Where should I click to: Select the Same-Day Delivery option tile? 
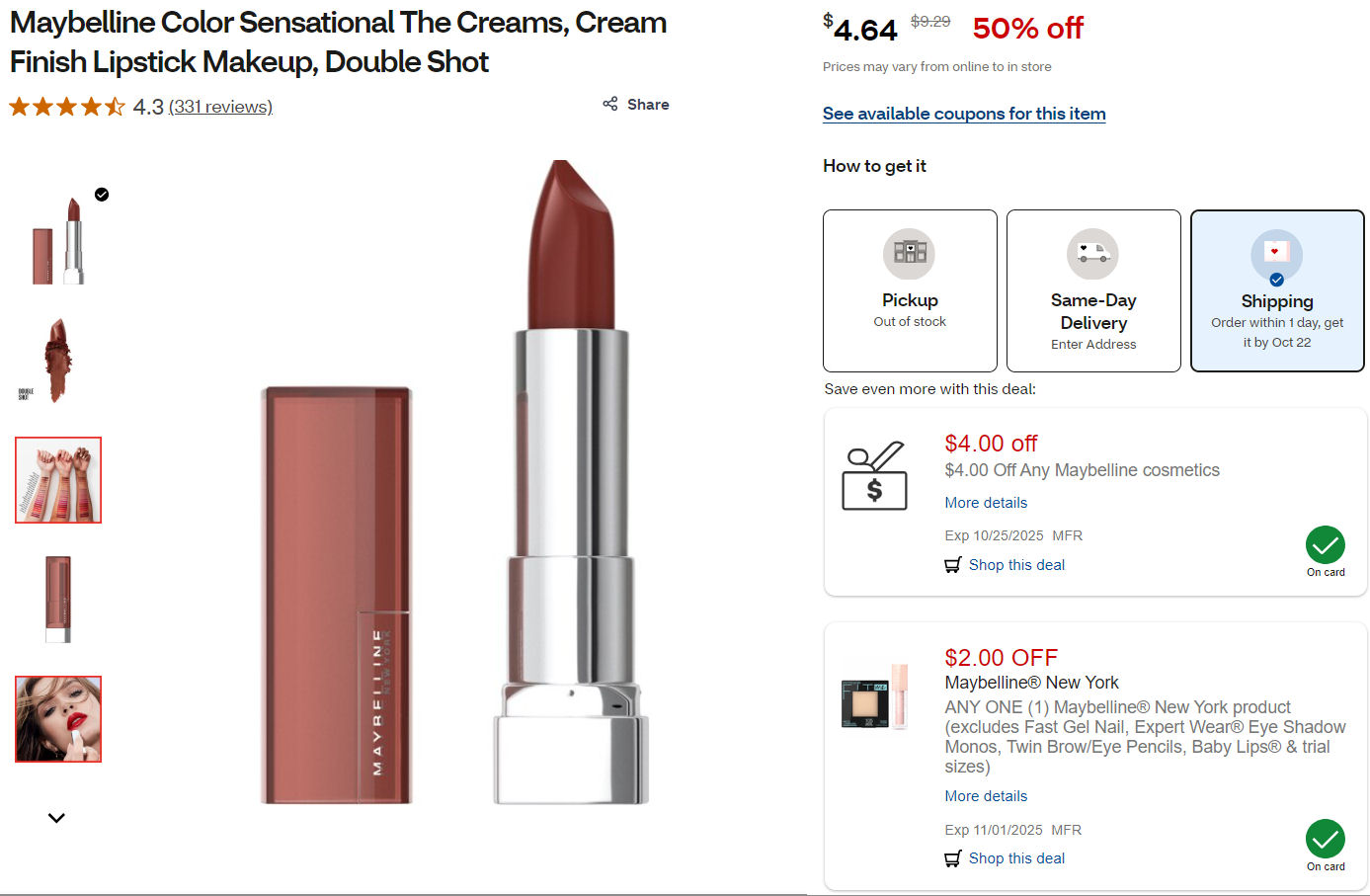coord(1092,291)
